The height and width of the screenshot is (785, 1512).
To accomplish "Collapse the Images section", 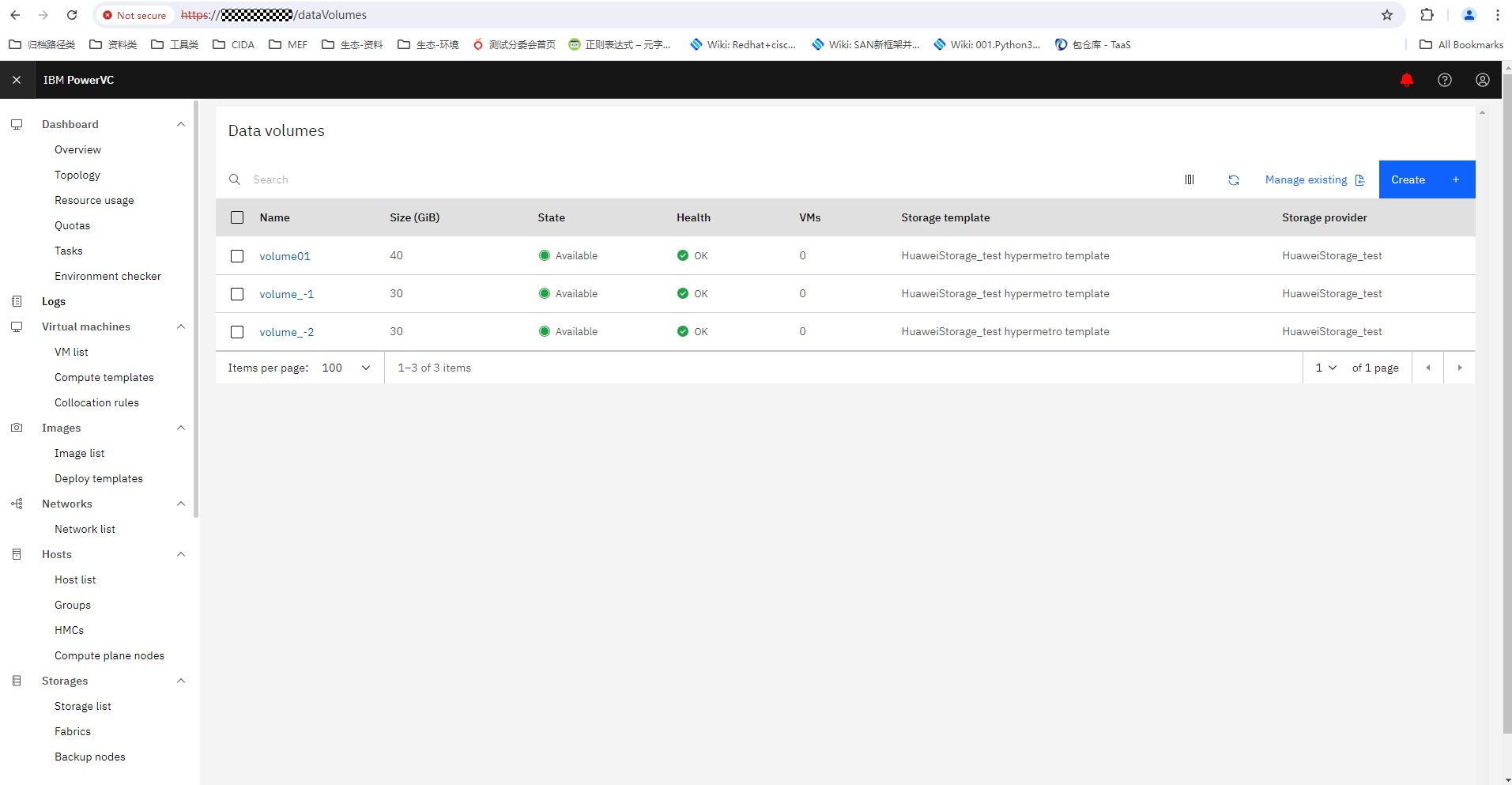I will [x=181, y=428].
